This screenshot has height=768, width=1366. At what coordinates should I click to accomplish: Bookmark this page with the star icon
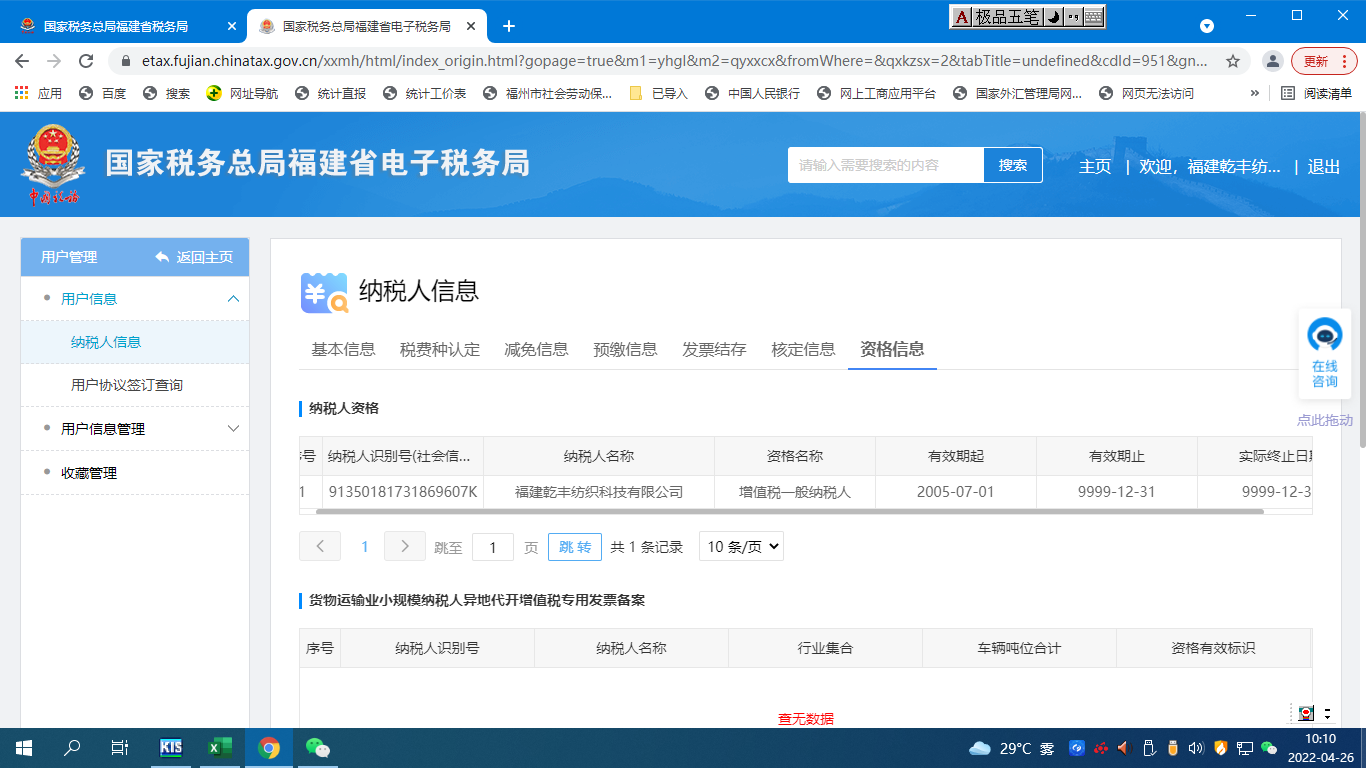[x=1233, y=61]
